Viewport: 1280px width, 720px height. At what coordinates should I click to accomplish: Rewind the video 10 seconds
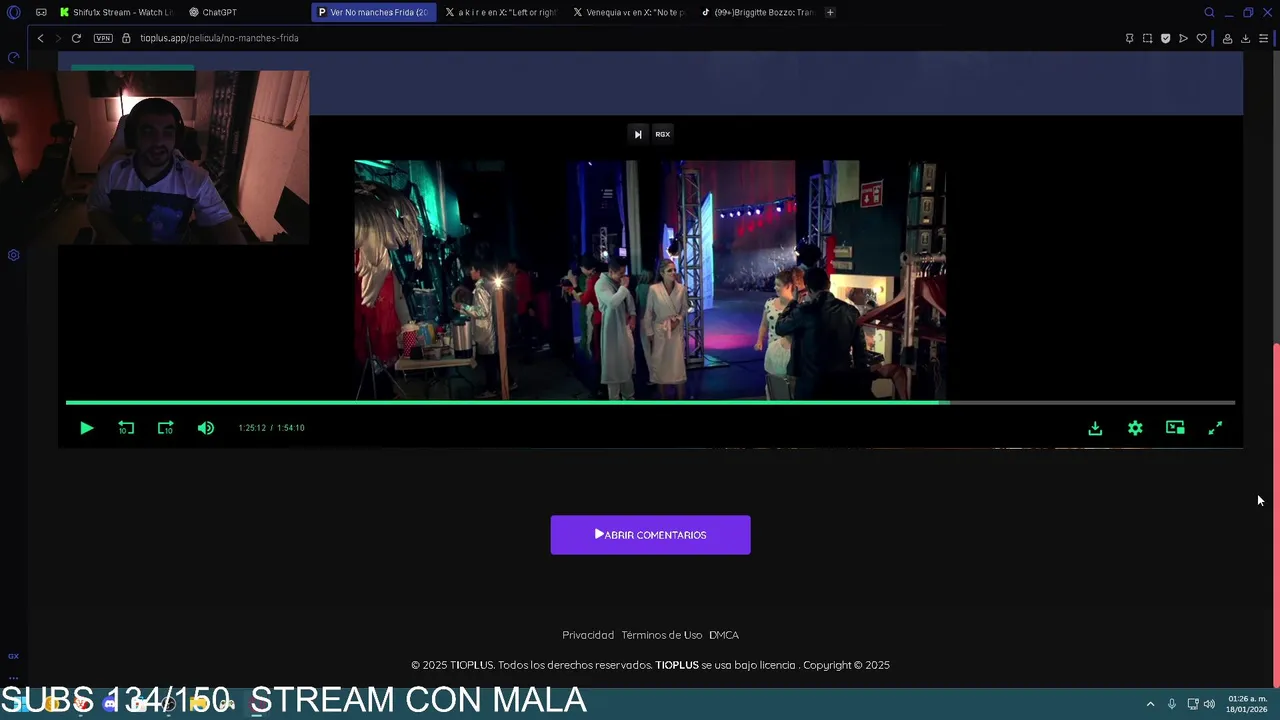tap(126, 428)
